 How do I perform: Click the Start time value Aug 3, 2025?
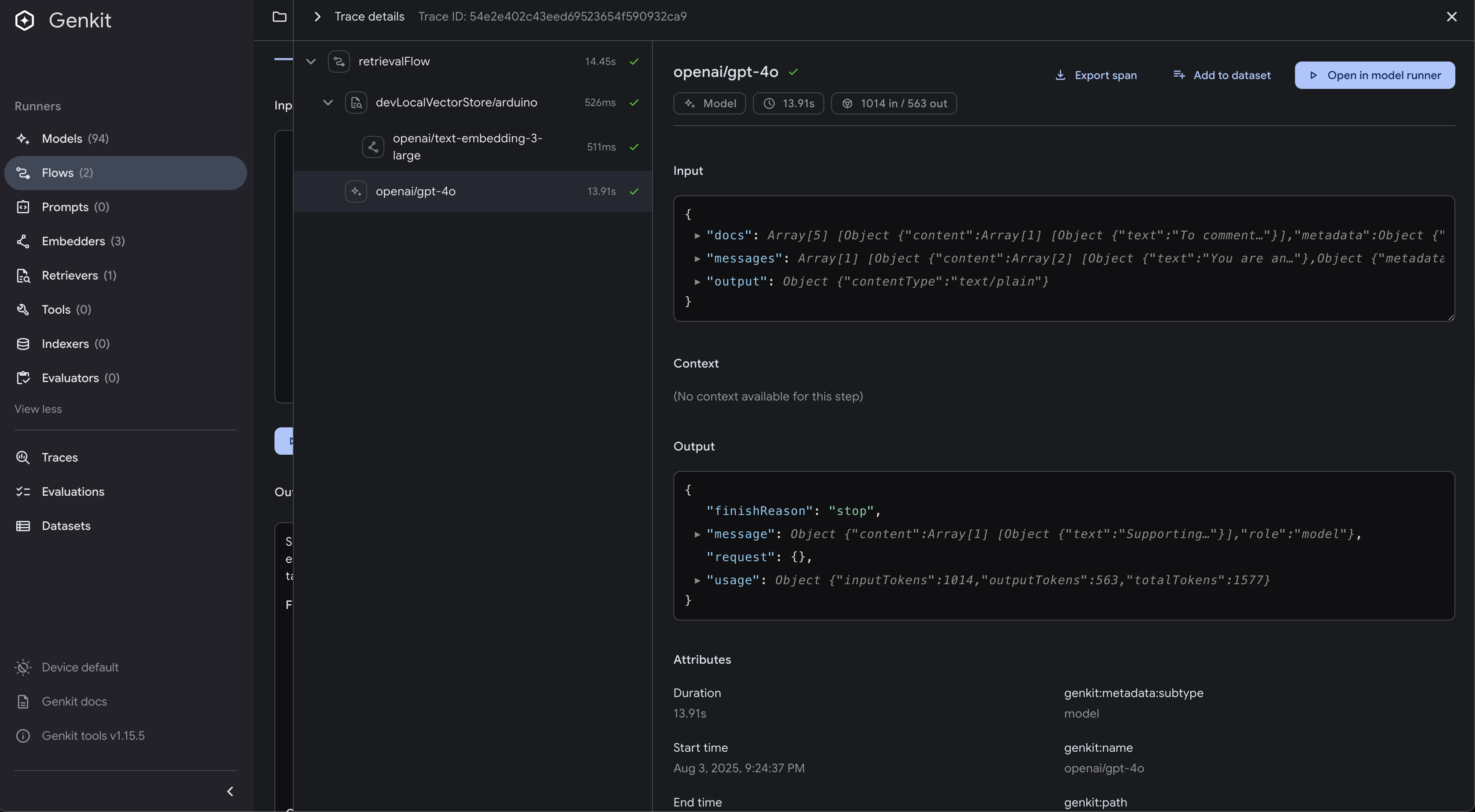point(739,768)
